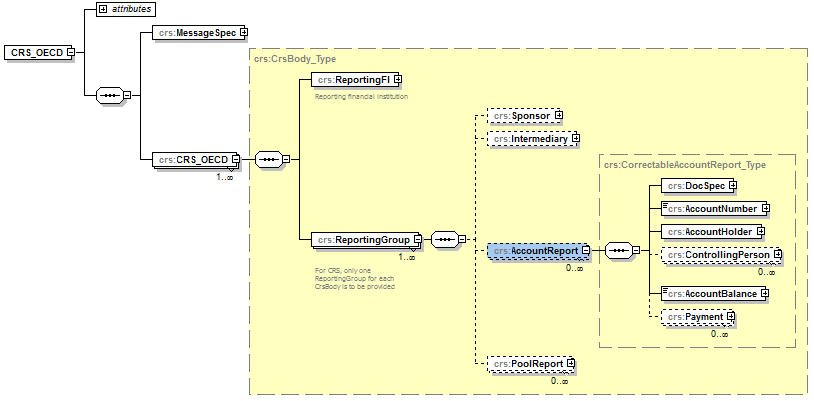Select the crs:MessageSpec element box

pos(200,33)
